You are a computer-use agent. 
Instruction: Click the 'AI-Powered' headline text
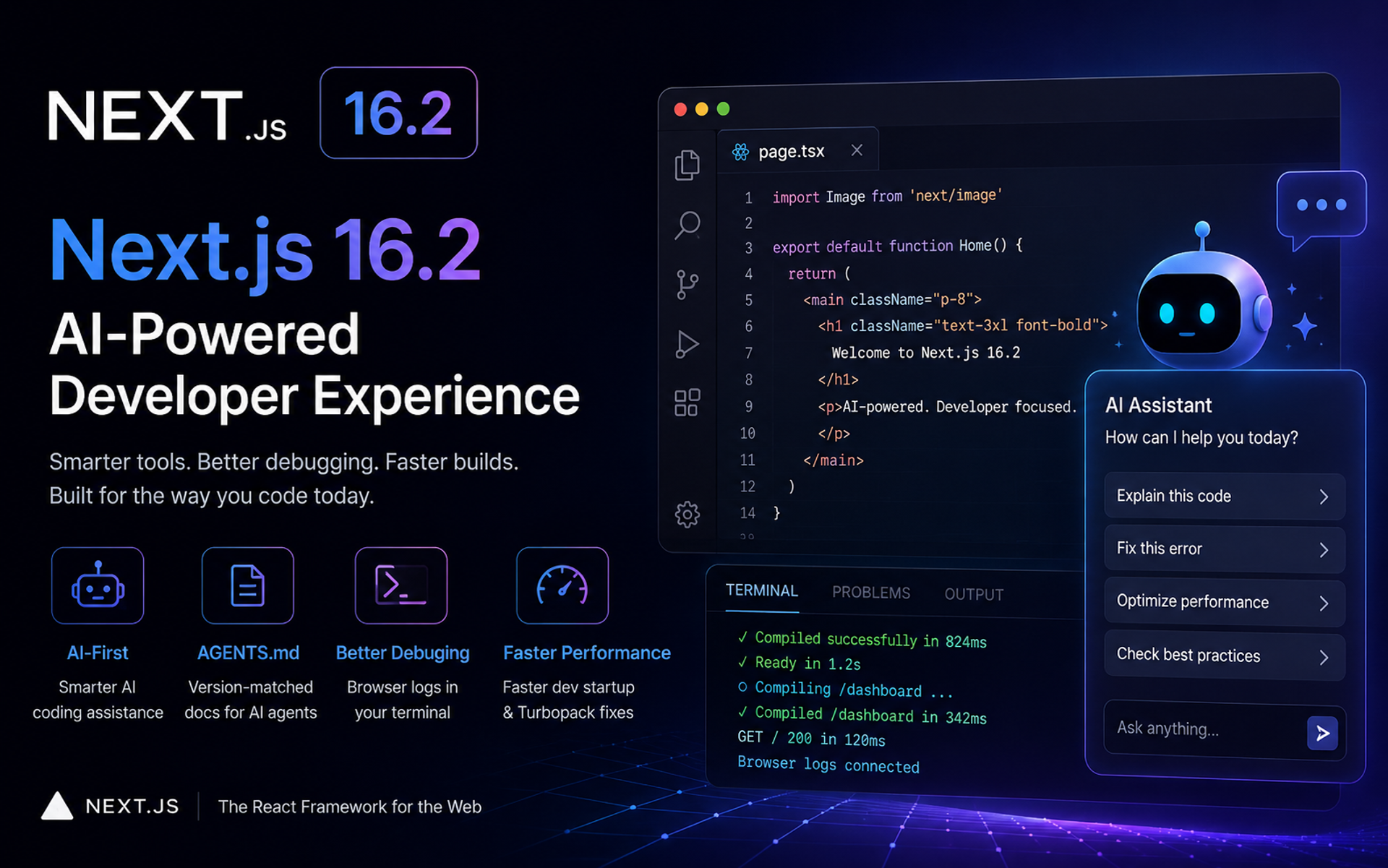point(204,334)
